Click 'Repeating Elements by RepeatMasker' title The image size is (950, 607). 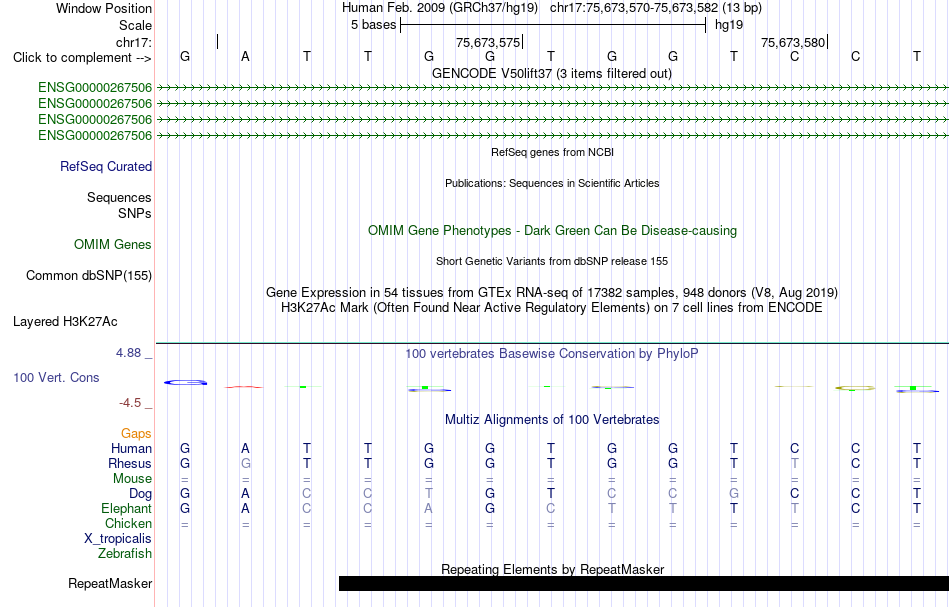pos(552,570)
